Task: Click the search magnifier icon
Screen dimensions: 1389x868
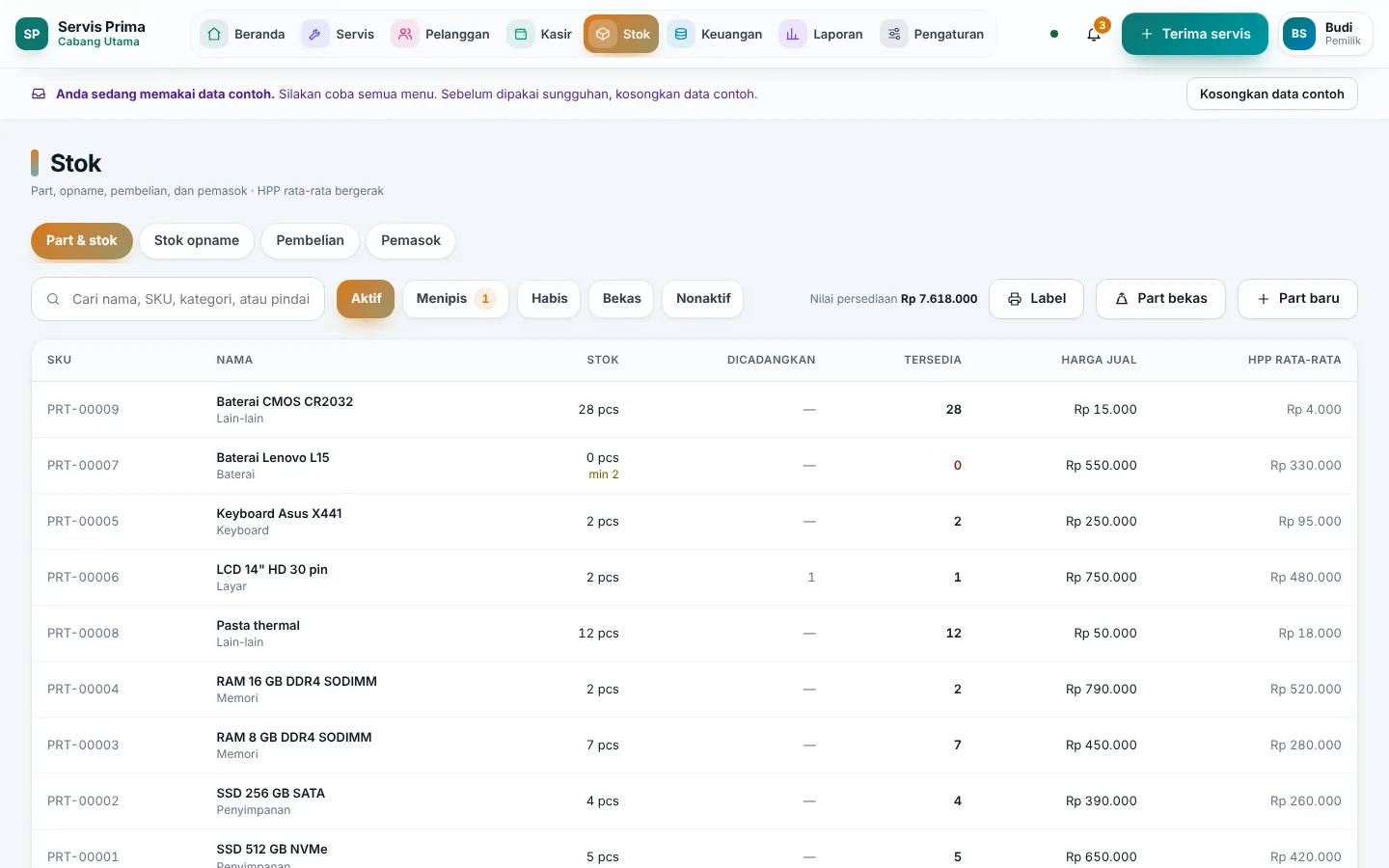Action: point(54,299)
